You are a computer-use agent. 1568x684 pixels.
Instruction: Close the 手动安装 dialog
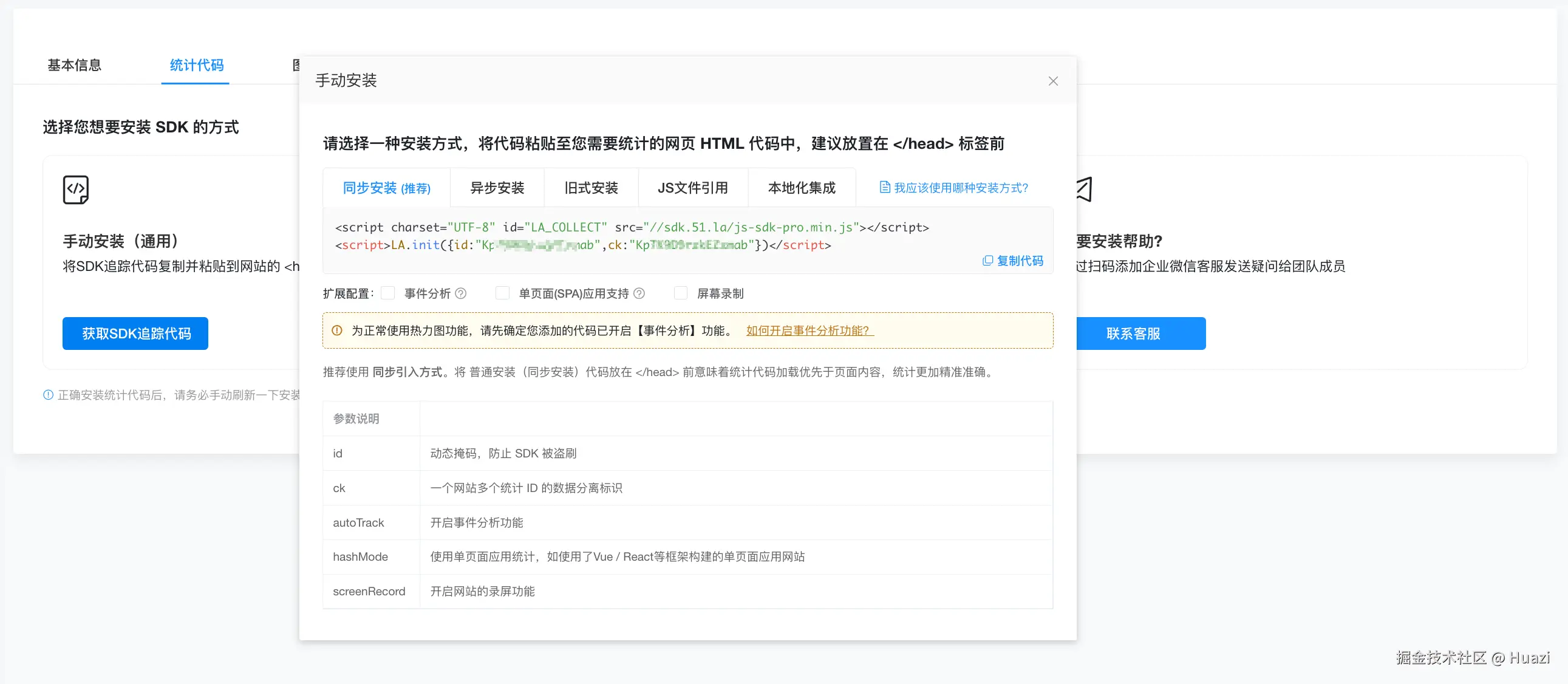(x=1053, y=81)
